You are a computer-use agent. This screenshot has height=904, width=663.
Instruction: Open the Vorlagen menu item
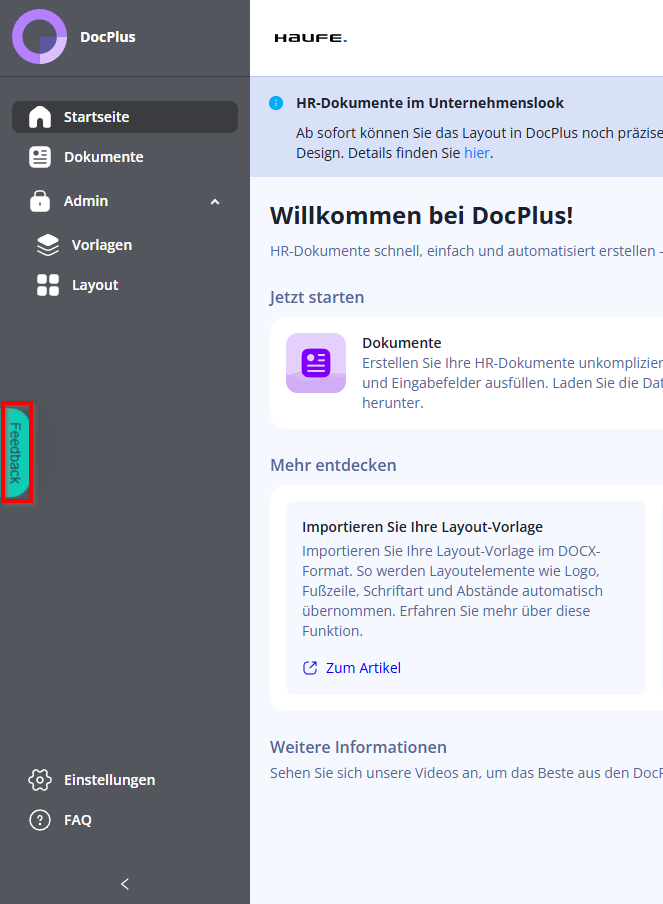pyautogui.click(x=102, y=245)
